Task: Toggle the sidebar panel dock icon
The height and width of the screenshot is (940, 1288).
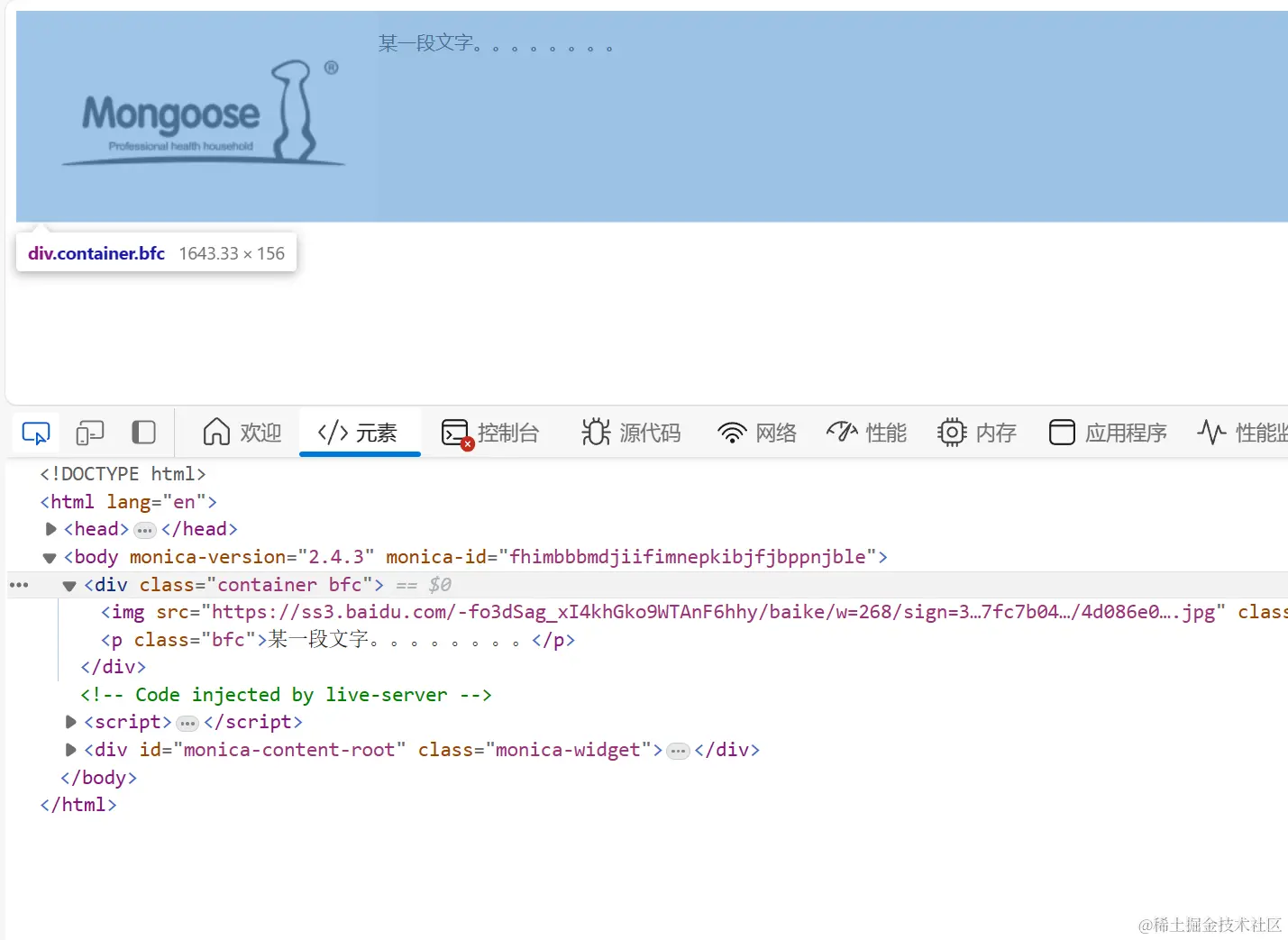Action: coord(144,433)
